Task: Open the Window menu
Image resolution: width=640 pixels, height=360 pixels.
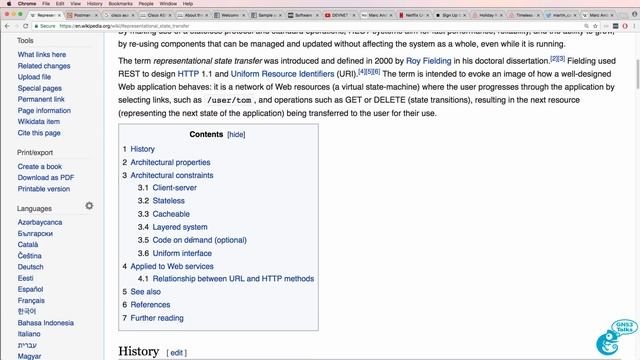Action: [x=168, y=4]
